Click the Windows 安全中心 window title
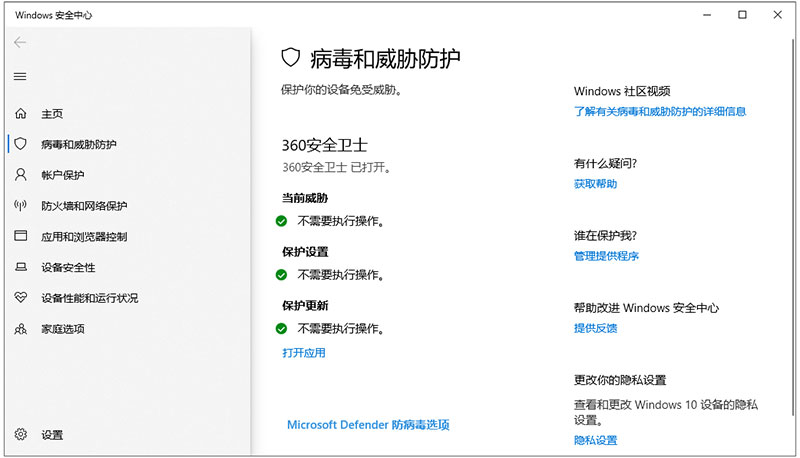Screen dimensions: 800x458 [54, 15]
